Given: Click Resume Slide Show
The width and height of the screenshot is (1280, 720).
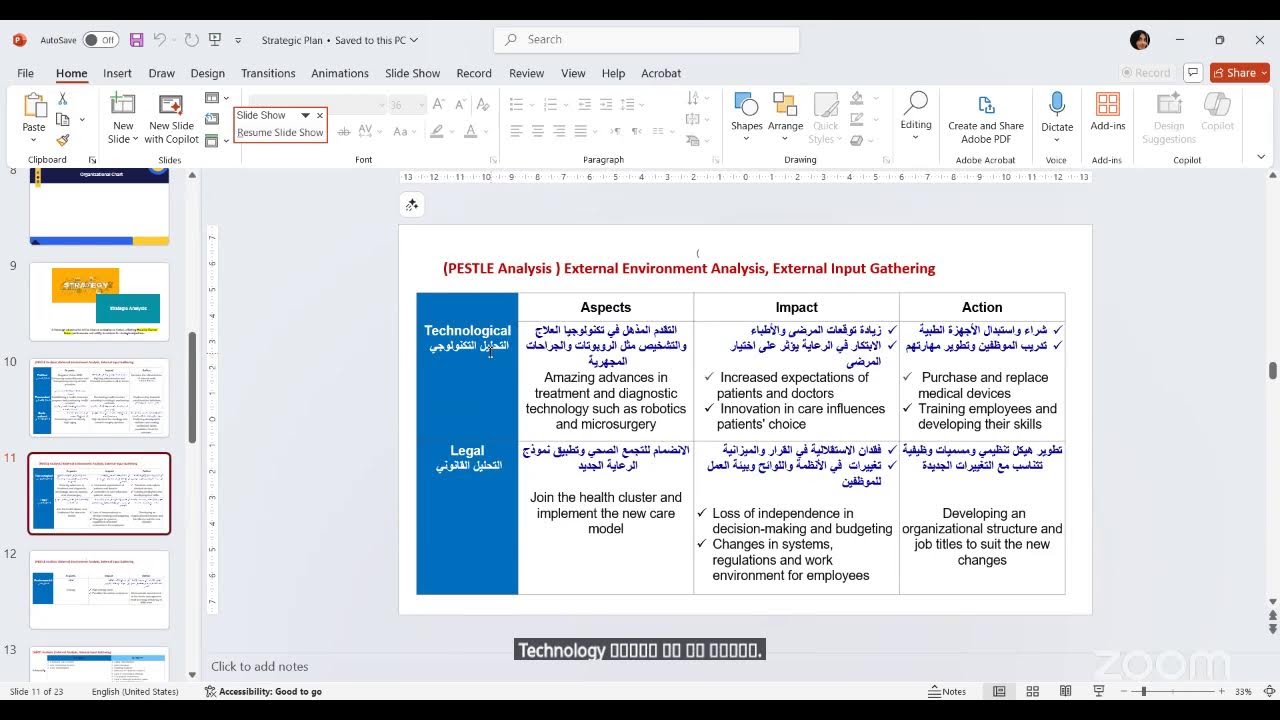Looking at the screenshot, I should (280, 132).
